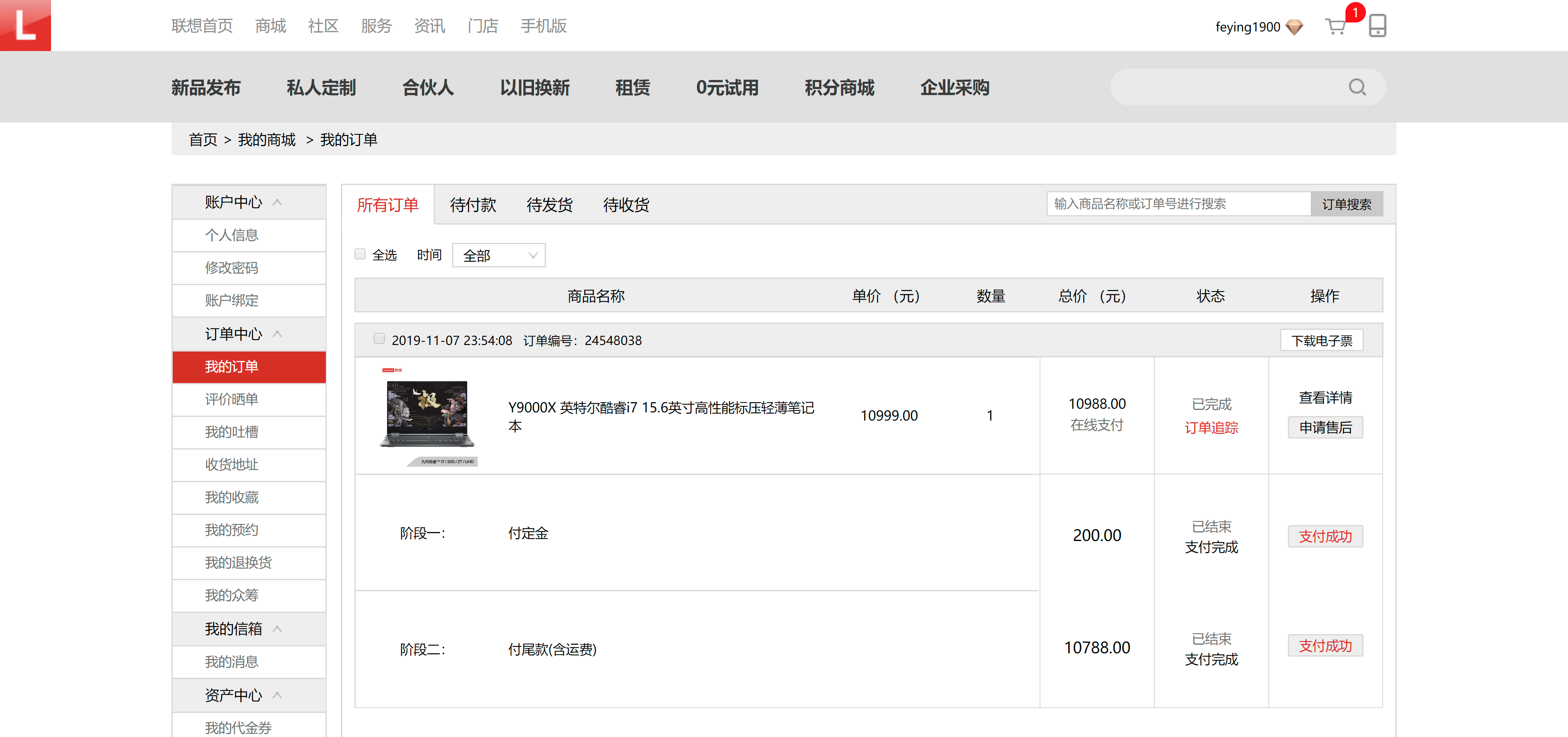Collapse the 账户中心 section
The width and height of the screenshot is (1568, 737).
tap(277, 202)
